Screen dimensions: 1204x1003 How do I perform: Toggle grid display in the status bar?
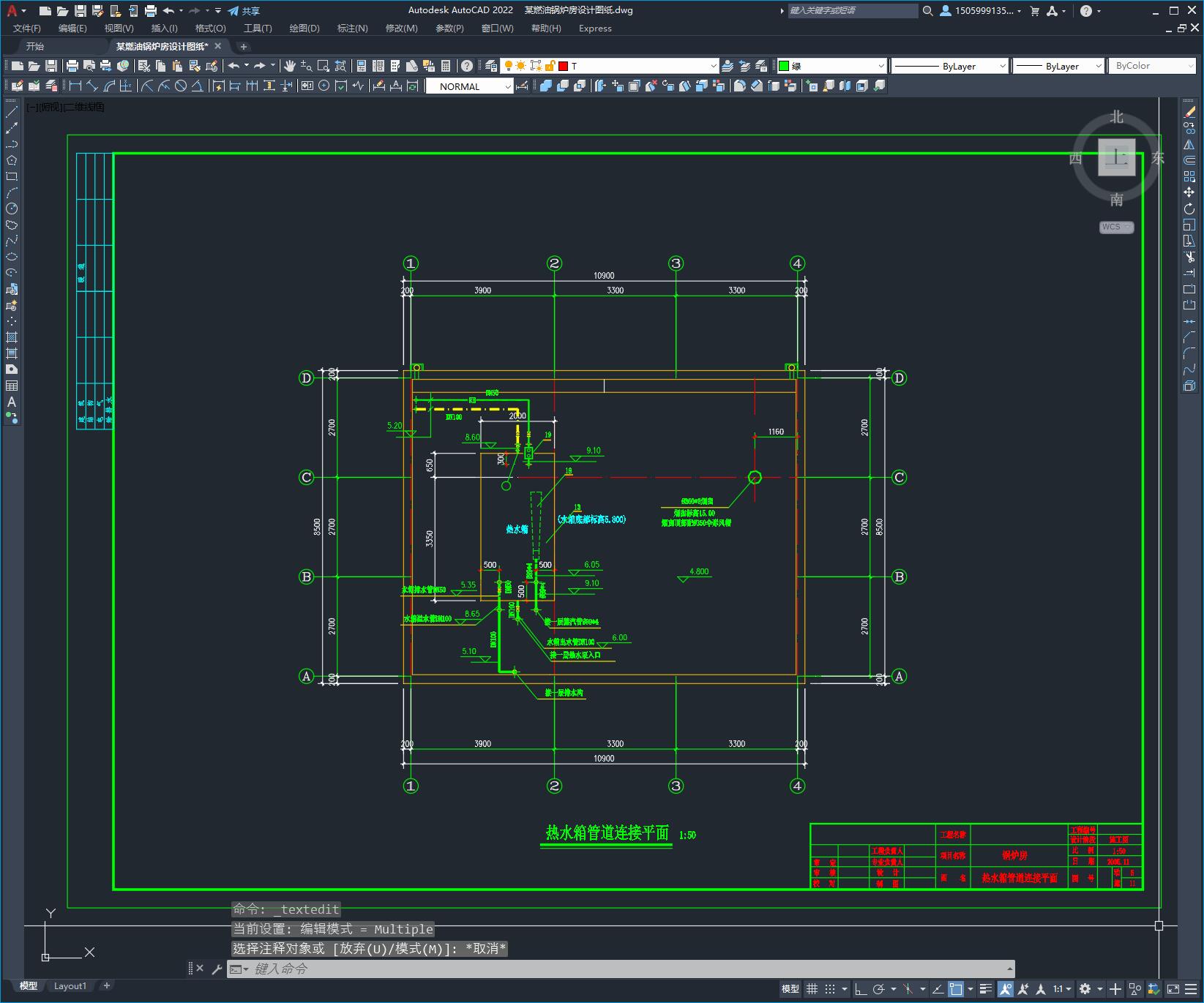point(812,989)
